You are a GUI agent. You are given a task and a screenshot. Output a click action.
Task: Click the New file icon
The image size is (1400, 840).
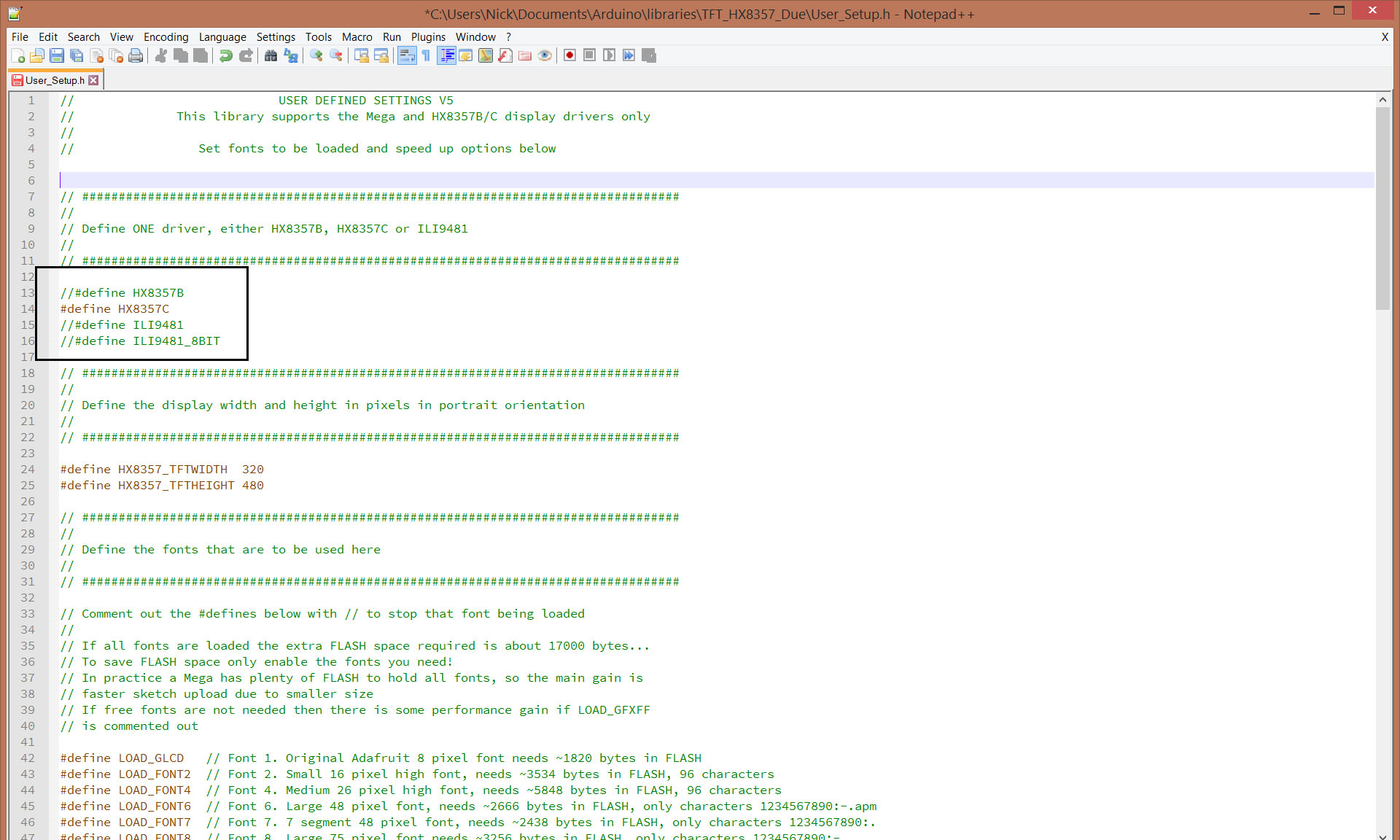coord(18,56)
